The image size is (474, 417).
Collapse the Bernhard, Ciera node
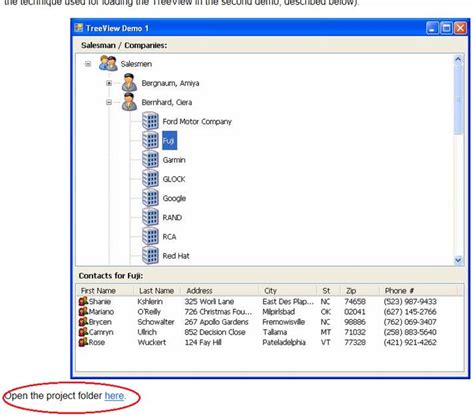[x=109, y=102]
